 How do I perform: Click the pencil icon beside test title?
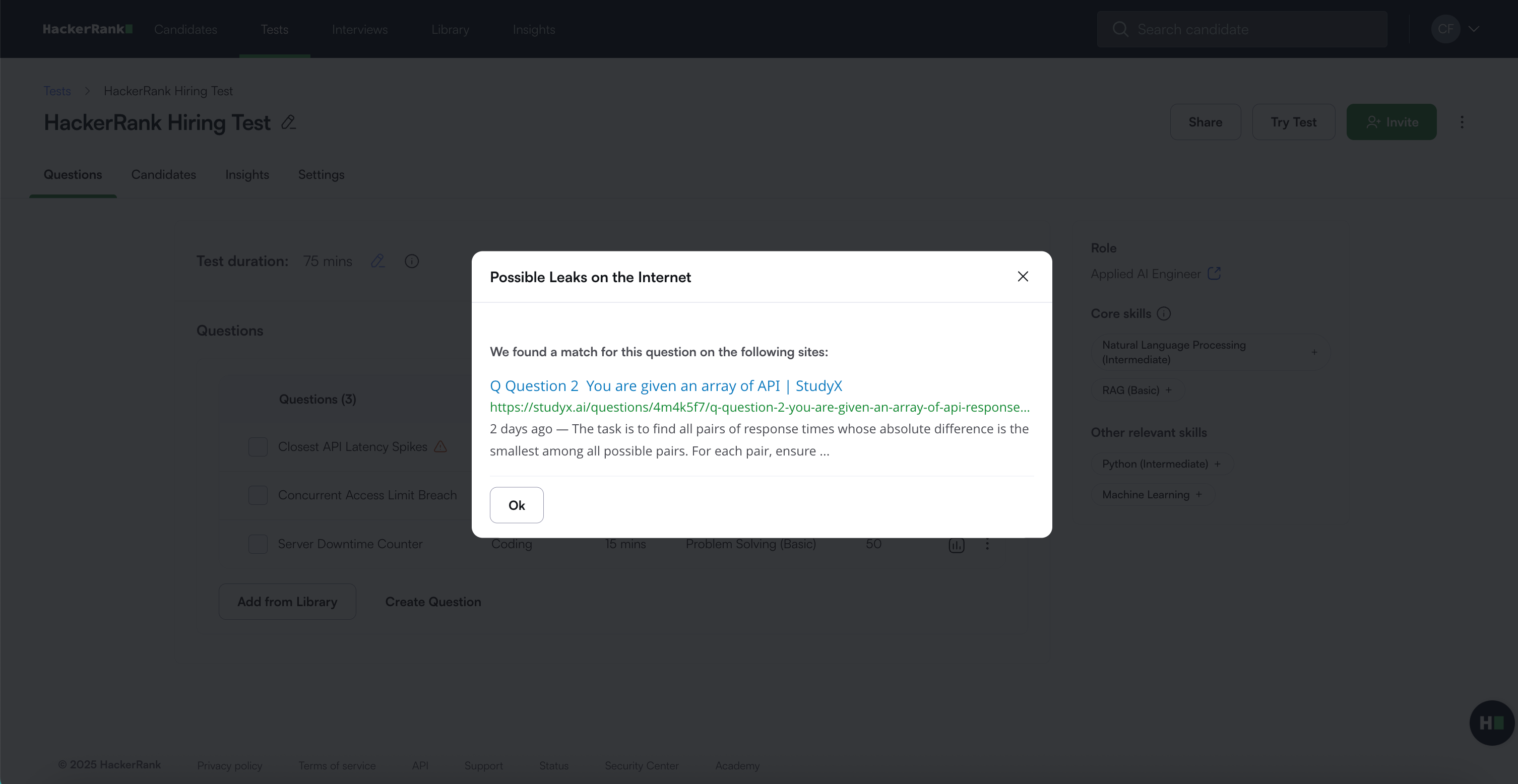coord(288,122)
